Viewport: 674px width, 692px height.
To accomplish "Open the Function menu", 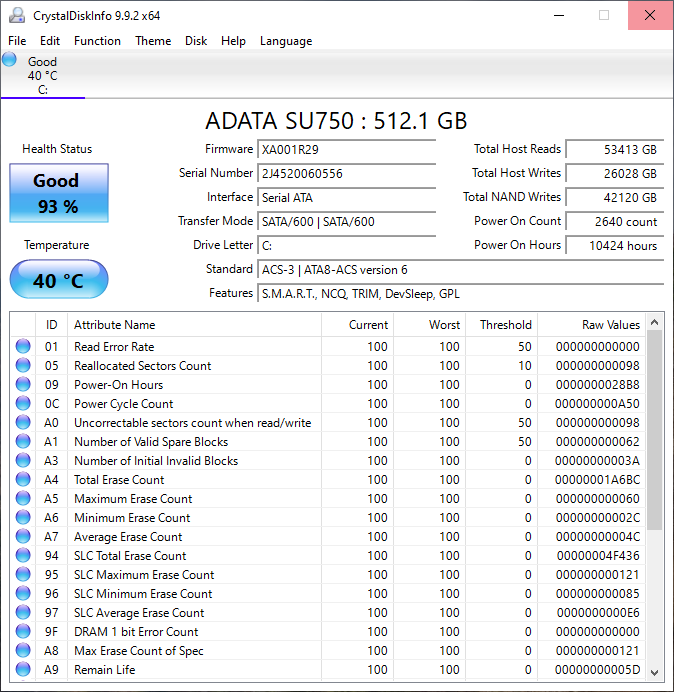I will [98, 41].
